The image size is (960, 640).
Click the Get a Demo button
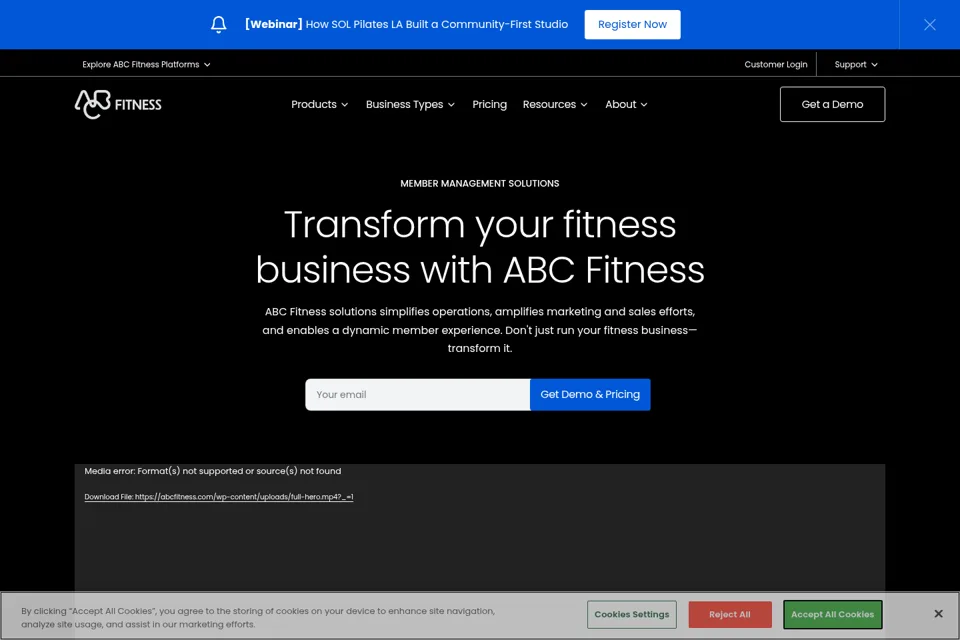pyautogui.click(x=832, y=104)
